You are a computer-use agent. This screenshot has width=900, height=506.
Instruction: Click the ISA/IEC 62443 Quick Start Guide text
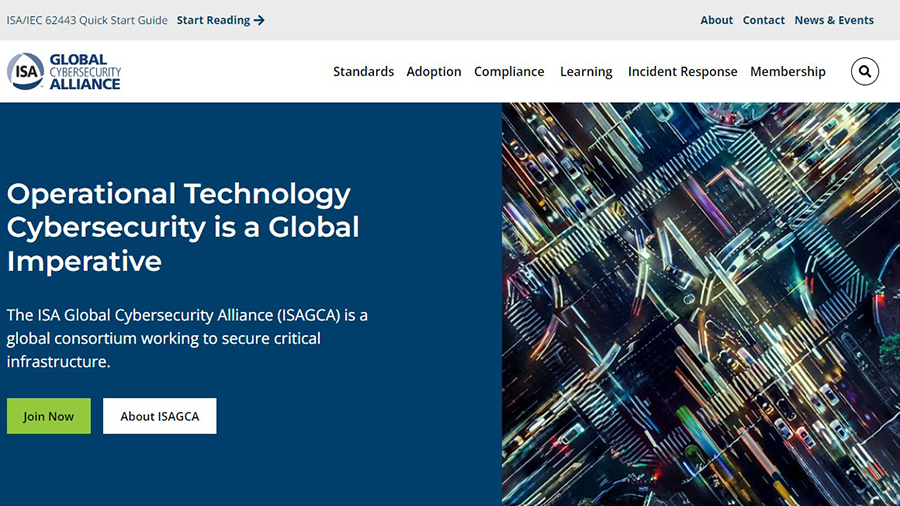(x=87, y=20)
